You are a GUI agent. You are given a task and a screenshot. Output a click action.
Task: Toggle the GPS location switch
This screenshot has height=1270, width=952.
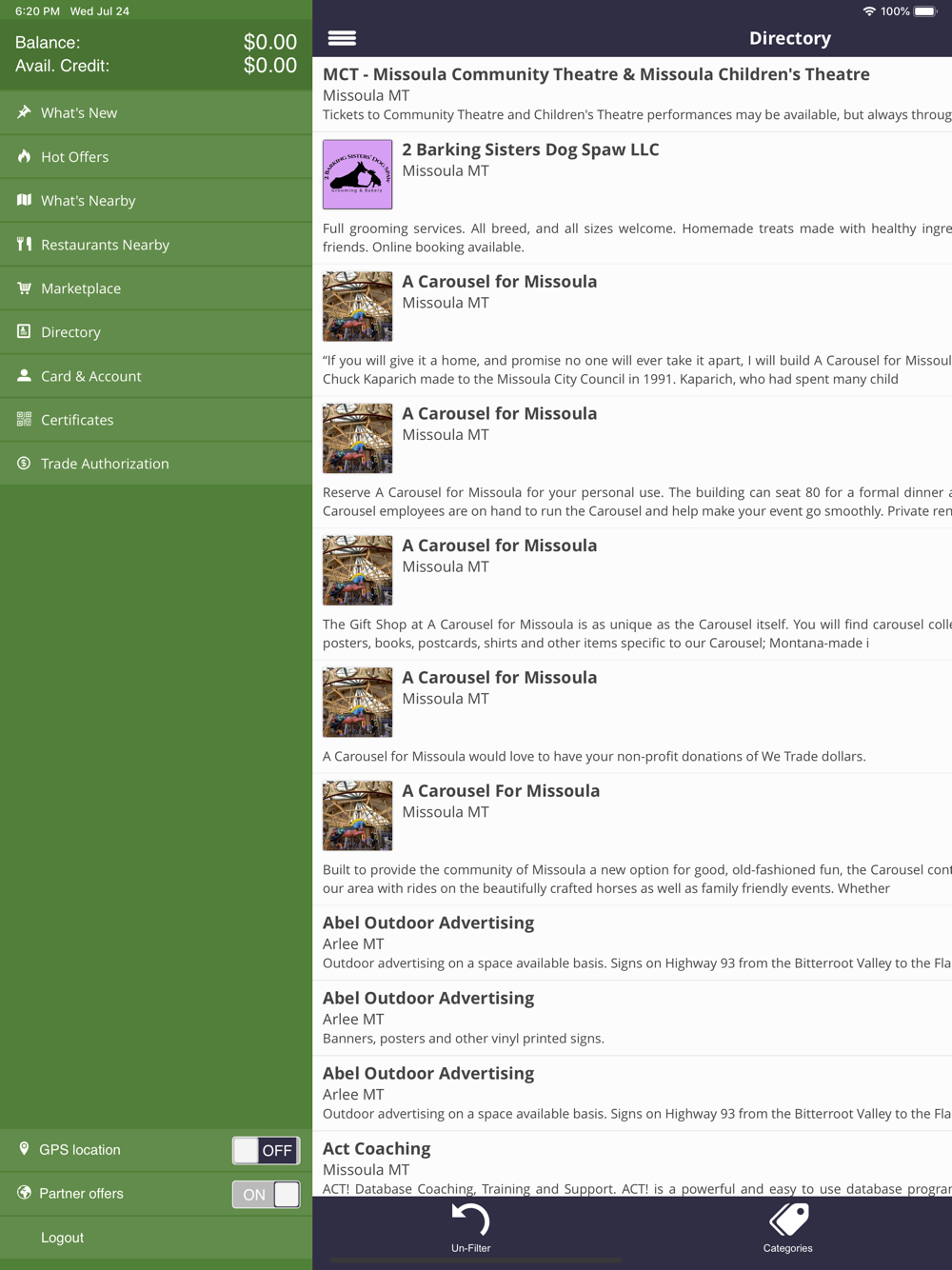267,1150
